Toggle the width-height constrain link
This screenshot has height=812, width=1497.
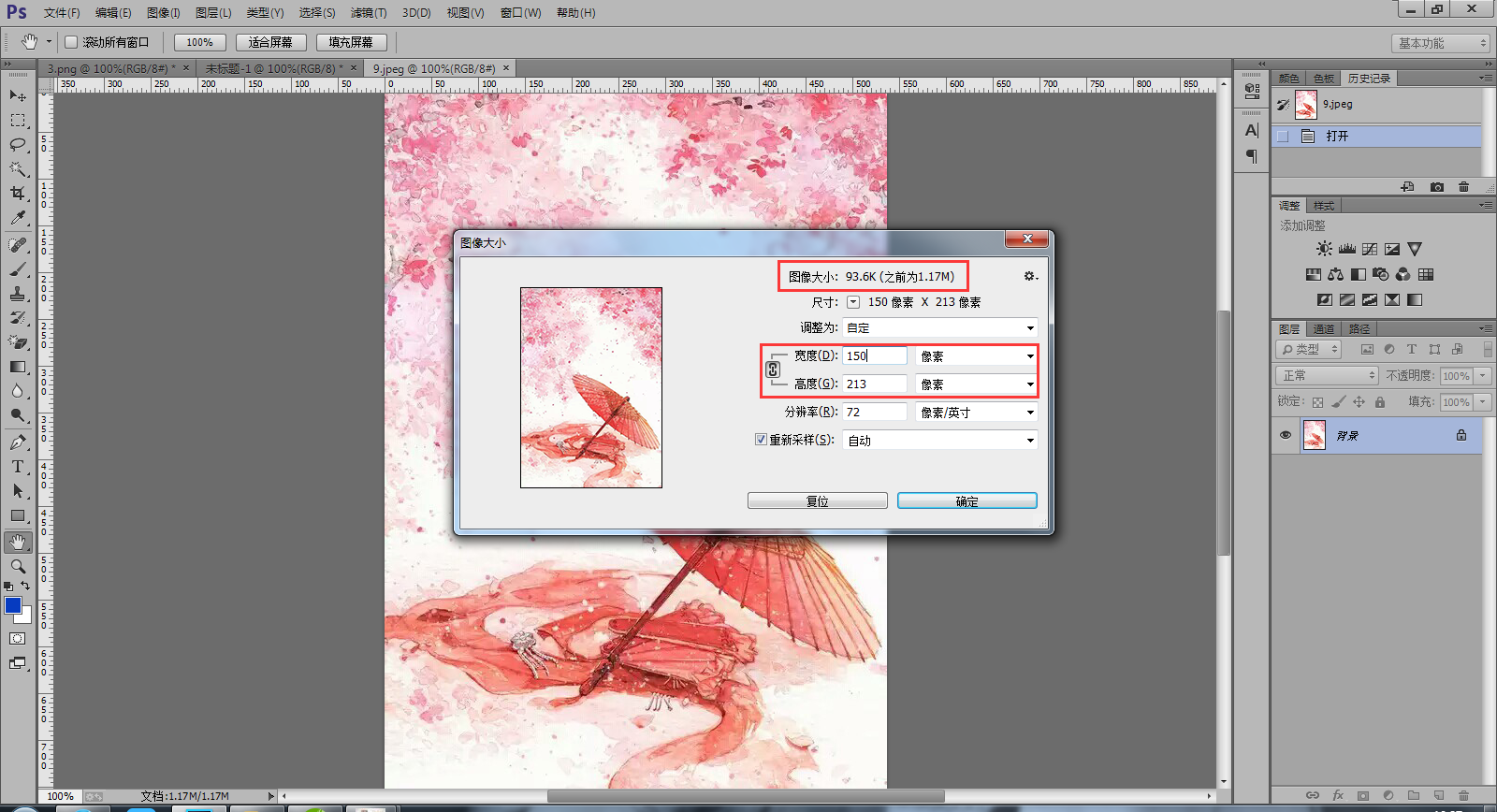coord(773,370)
